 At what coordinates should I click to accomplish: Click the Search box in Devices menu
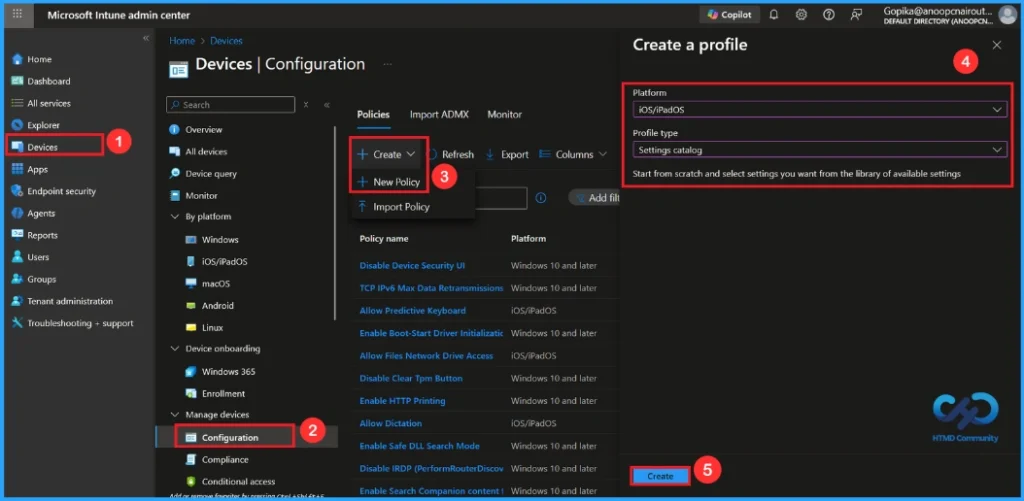[x=231, y=105]
